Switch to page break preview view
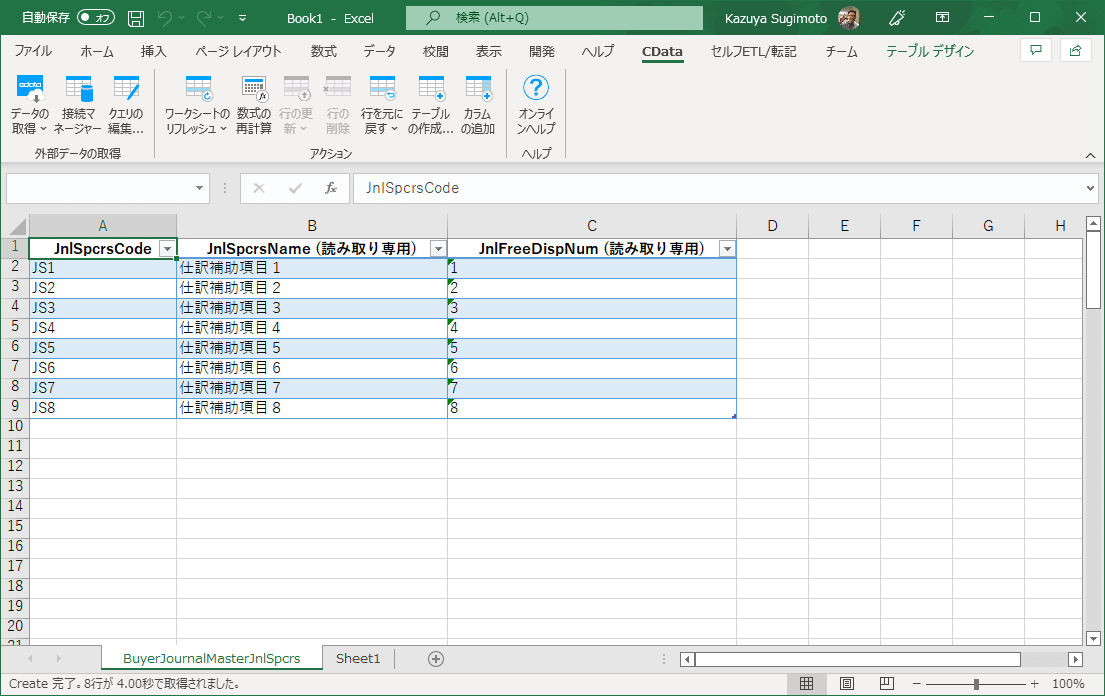The width and height of the screenshot is (1105, 696). [x=886, y=684]
